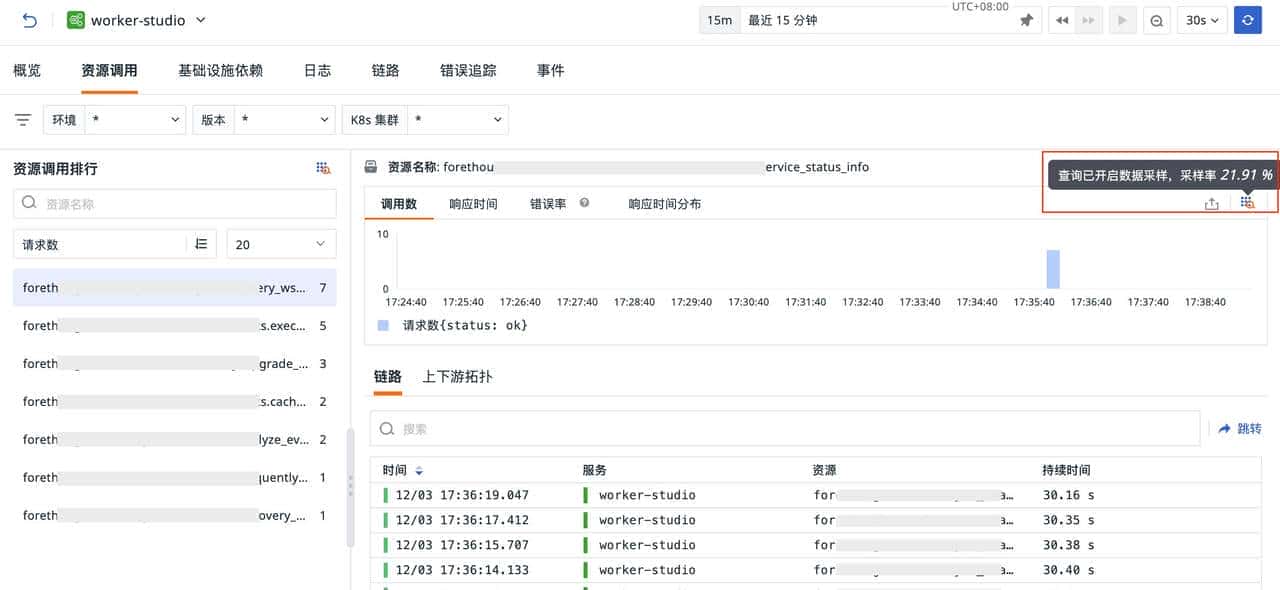Click the pin icon near the time picker
The image size is (1280, 590).
pyautogui.click(x=1026, y=19)
